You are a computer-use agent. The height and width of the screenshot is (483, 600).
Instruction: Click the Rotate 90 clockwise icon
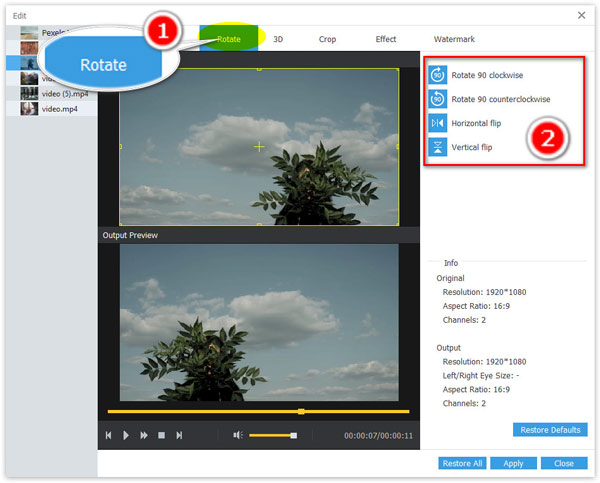click(438, 75)
